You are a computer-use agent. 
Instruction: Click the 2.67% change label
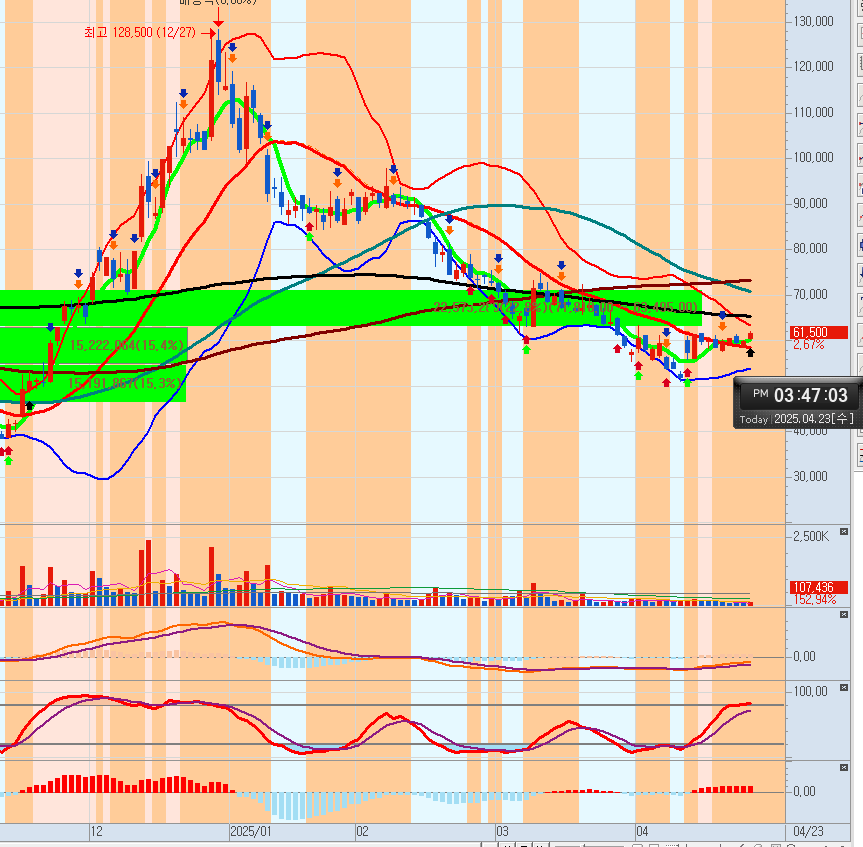click(809, 345)
